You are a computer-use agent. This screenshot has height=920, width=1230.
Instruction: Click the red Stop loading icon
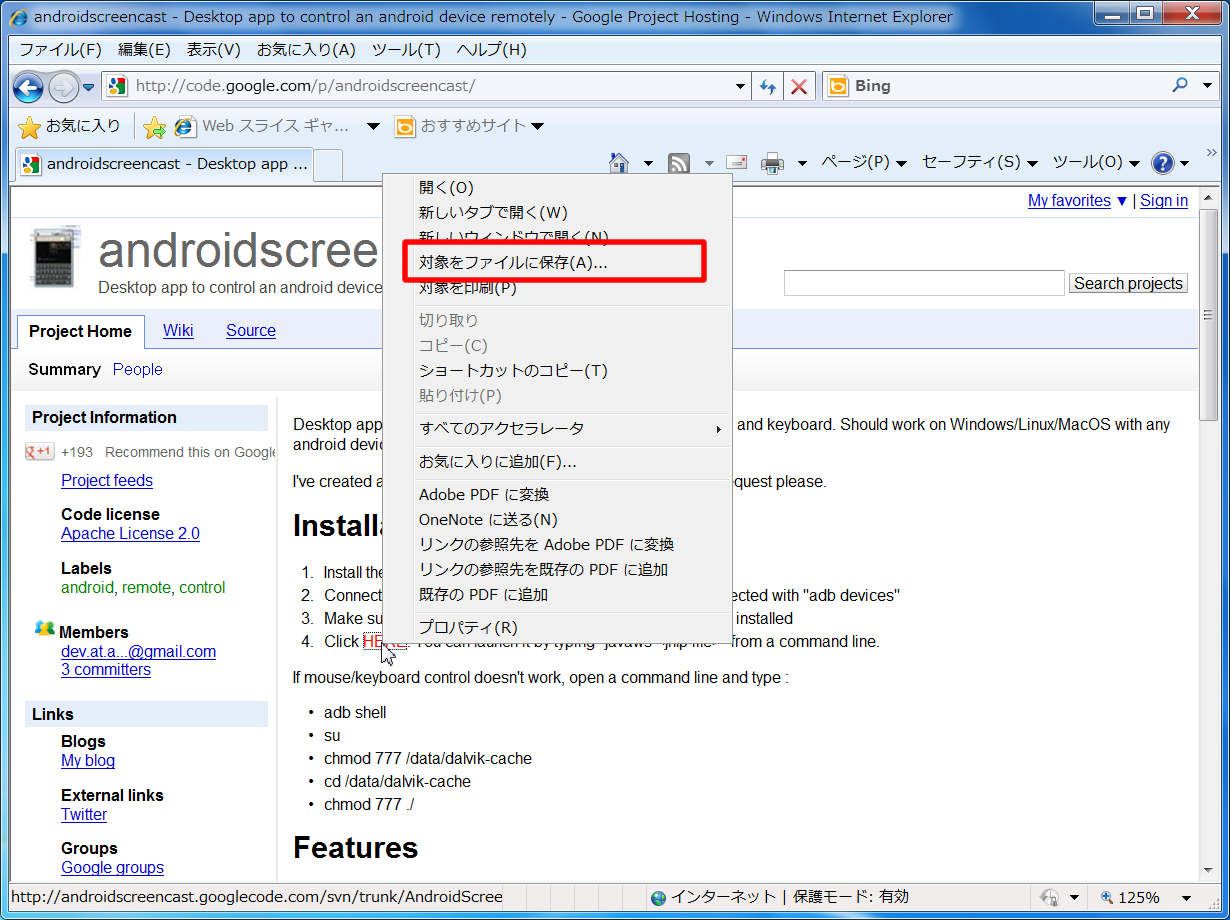tap(799, 86)
